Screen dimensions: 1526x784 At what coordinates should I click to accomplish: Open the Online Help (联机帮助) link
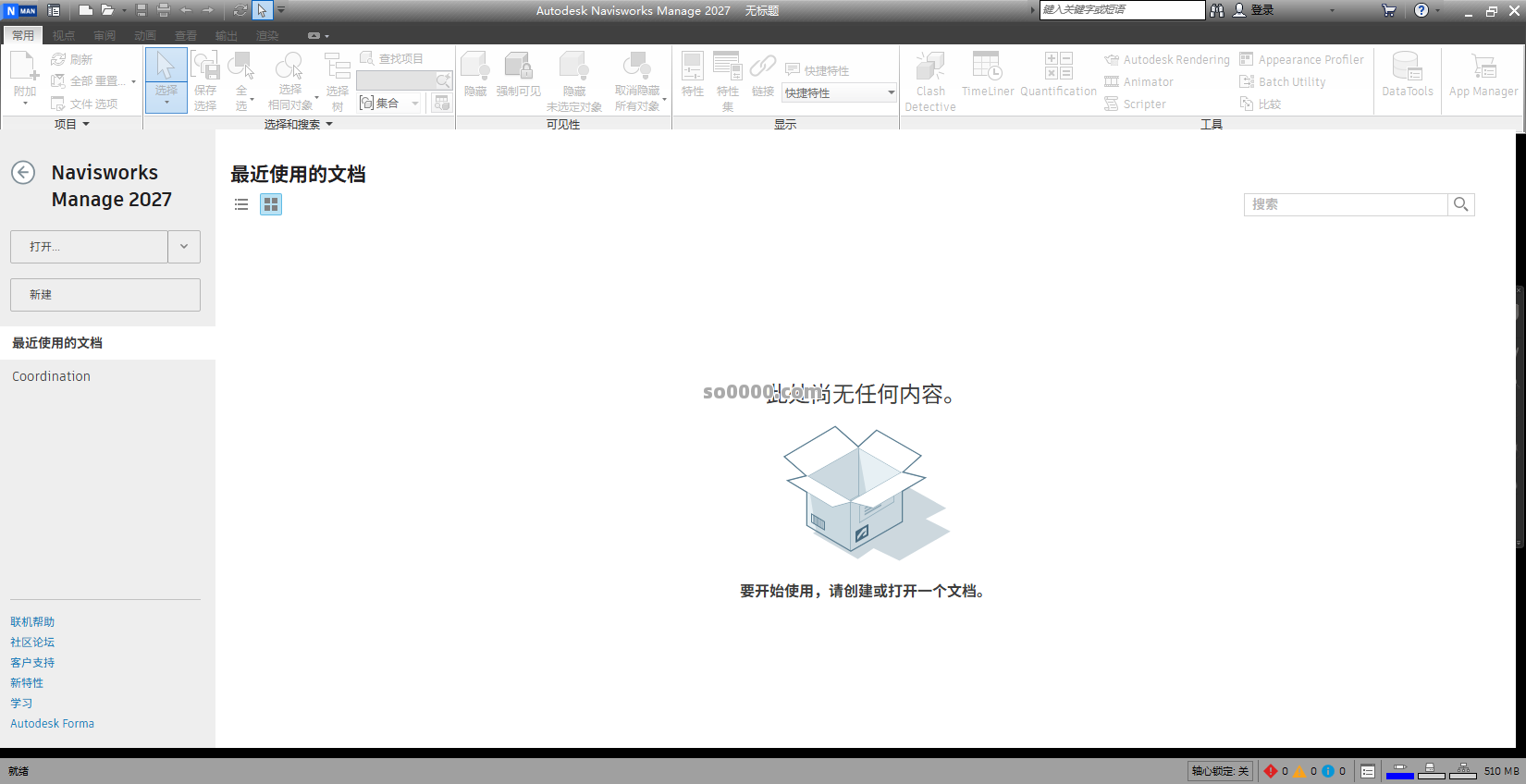[x=32, y=622]
